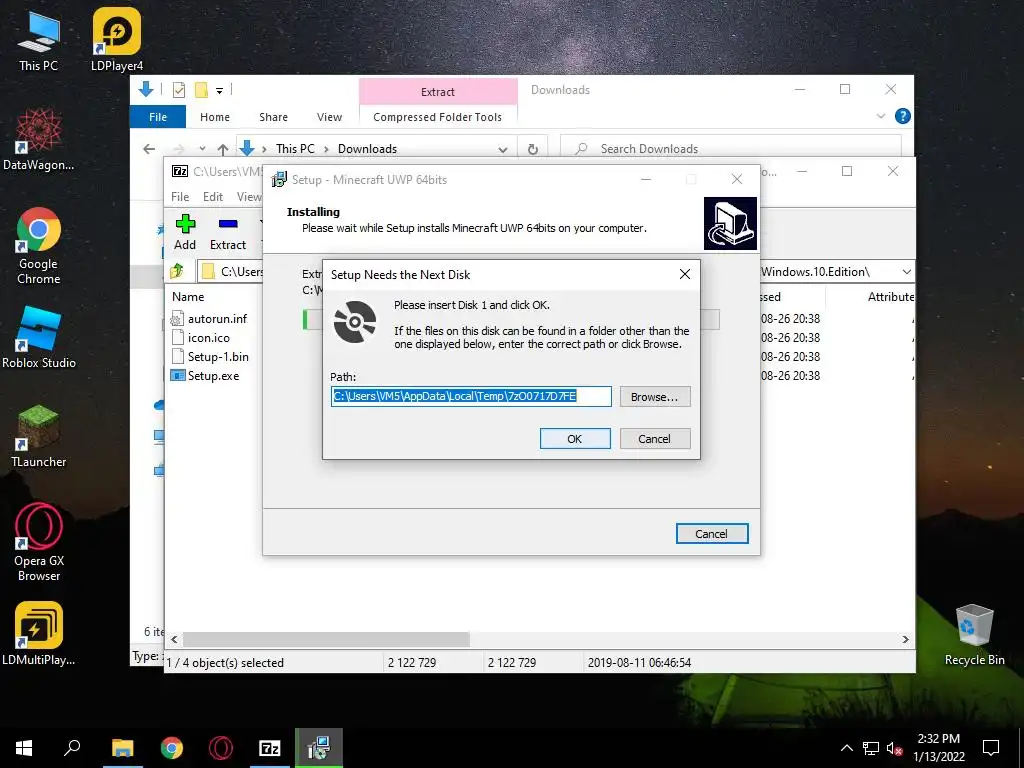Image resolution: width=1024 pixels, height=768 pixels.
Task: Open Google Chrome desktop shortcut
Action: (x=39, y=246)
